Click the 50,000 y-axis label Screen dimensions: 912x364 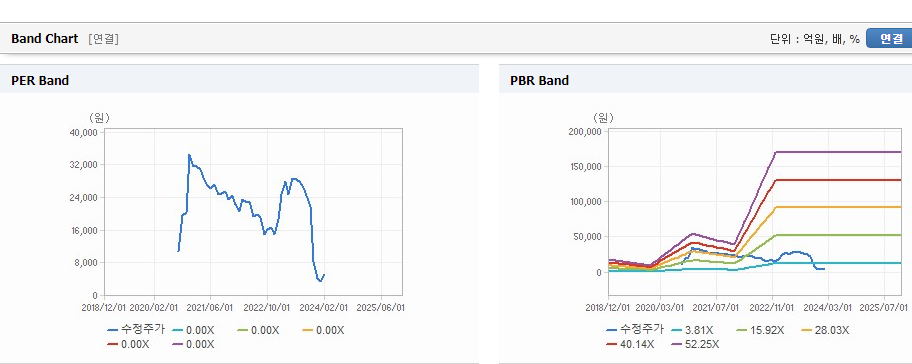(586, 237)
